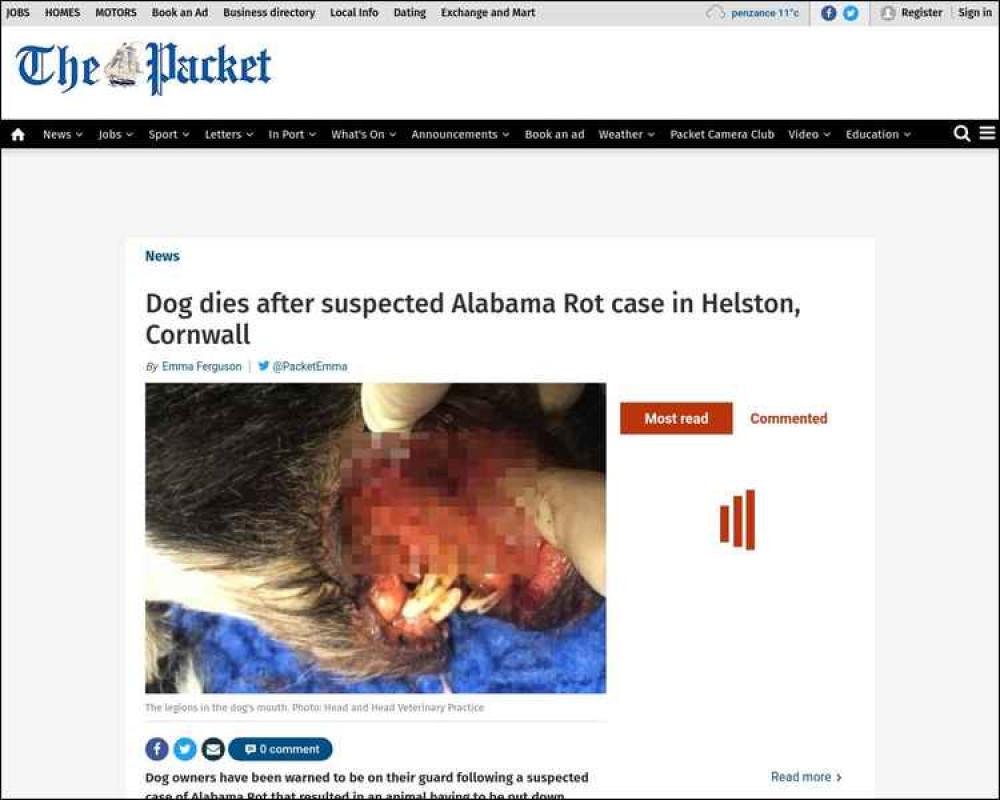Screen dimensions: 1000x800
Task: Open the search magnifier icon
Action: coord(961,133)
